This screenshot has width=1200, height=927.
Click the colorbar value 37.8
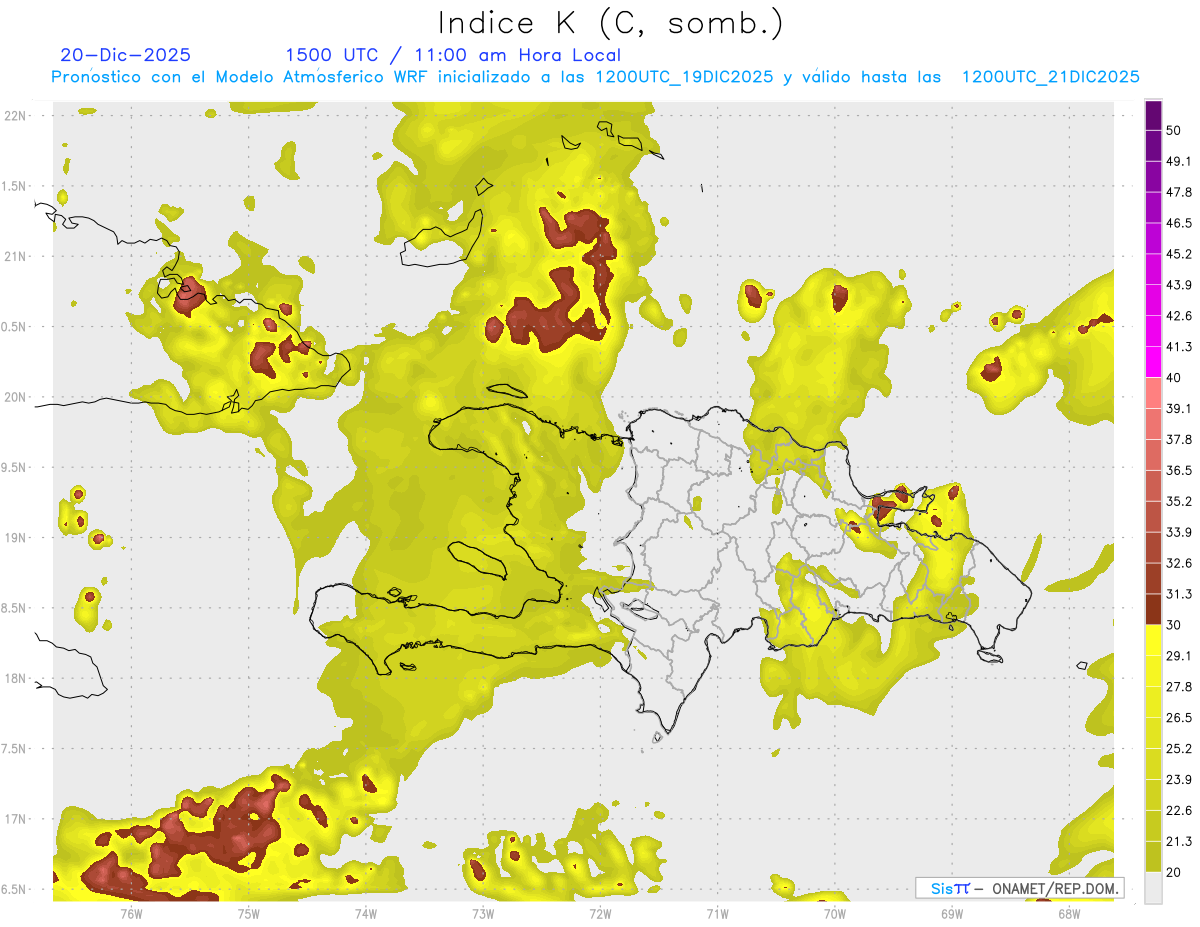click(x=1179, y=439)
